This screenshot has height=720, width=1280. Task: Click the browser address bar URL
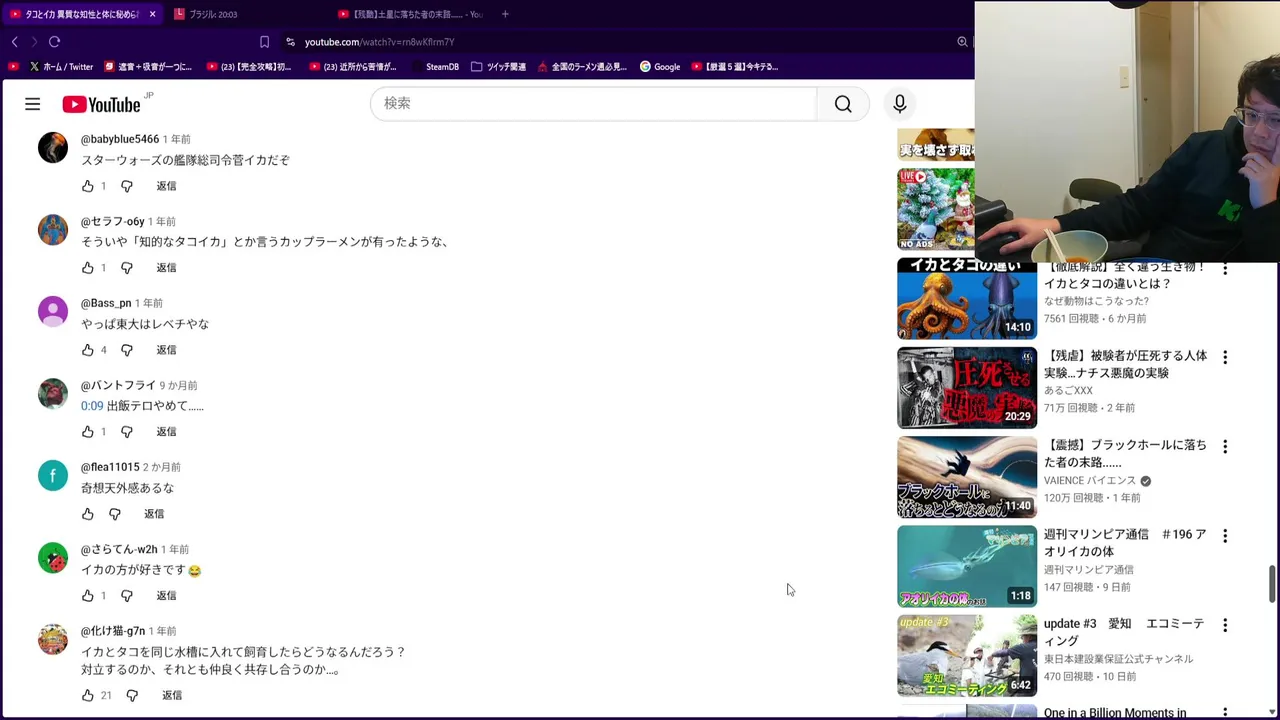tap(379, 42)
